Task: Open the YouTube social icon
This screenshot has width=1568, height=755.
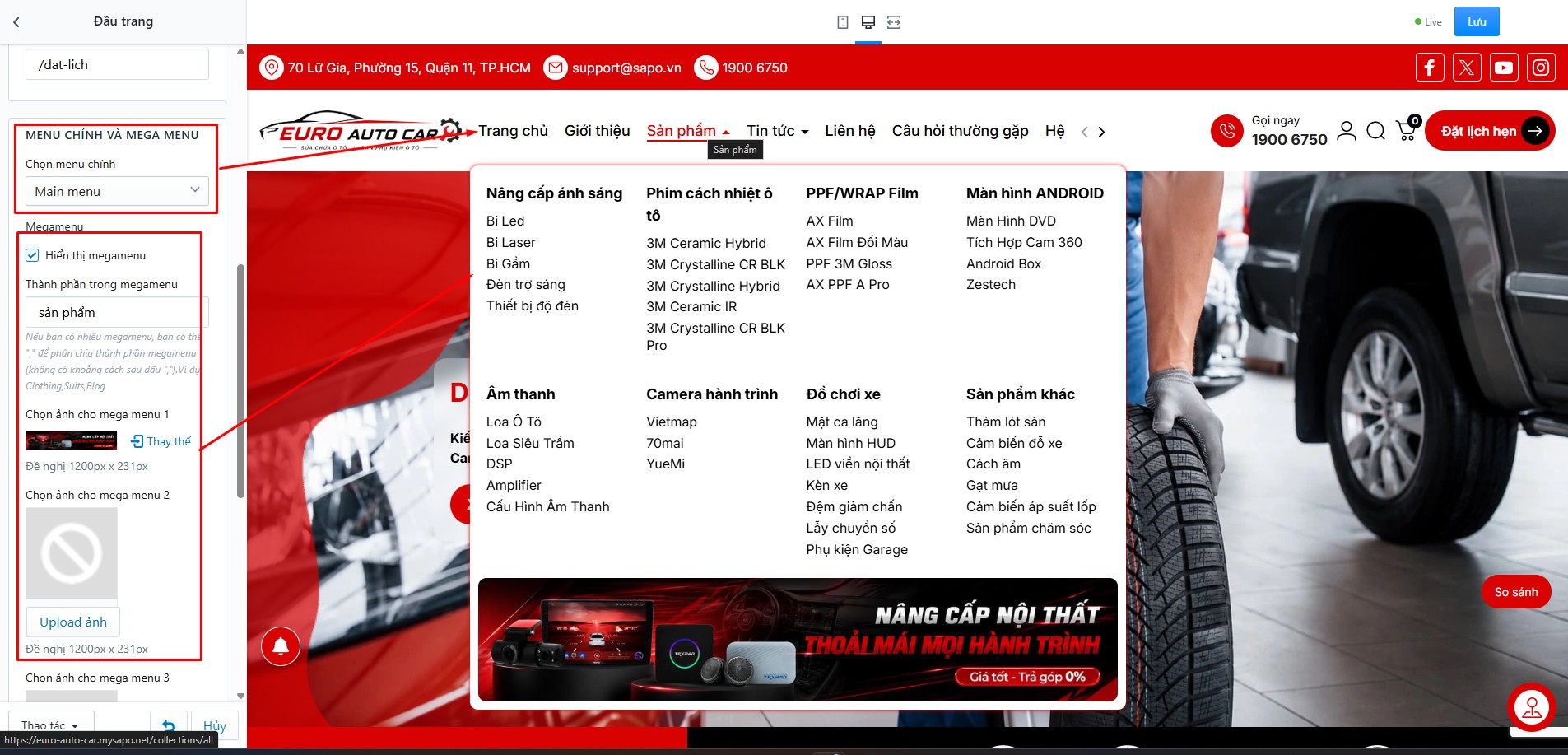Action: [x=1504, y=68]
